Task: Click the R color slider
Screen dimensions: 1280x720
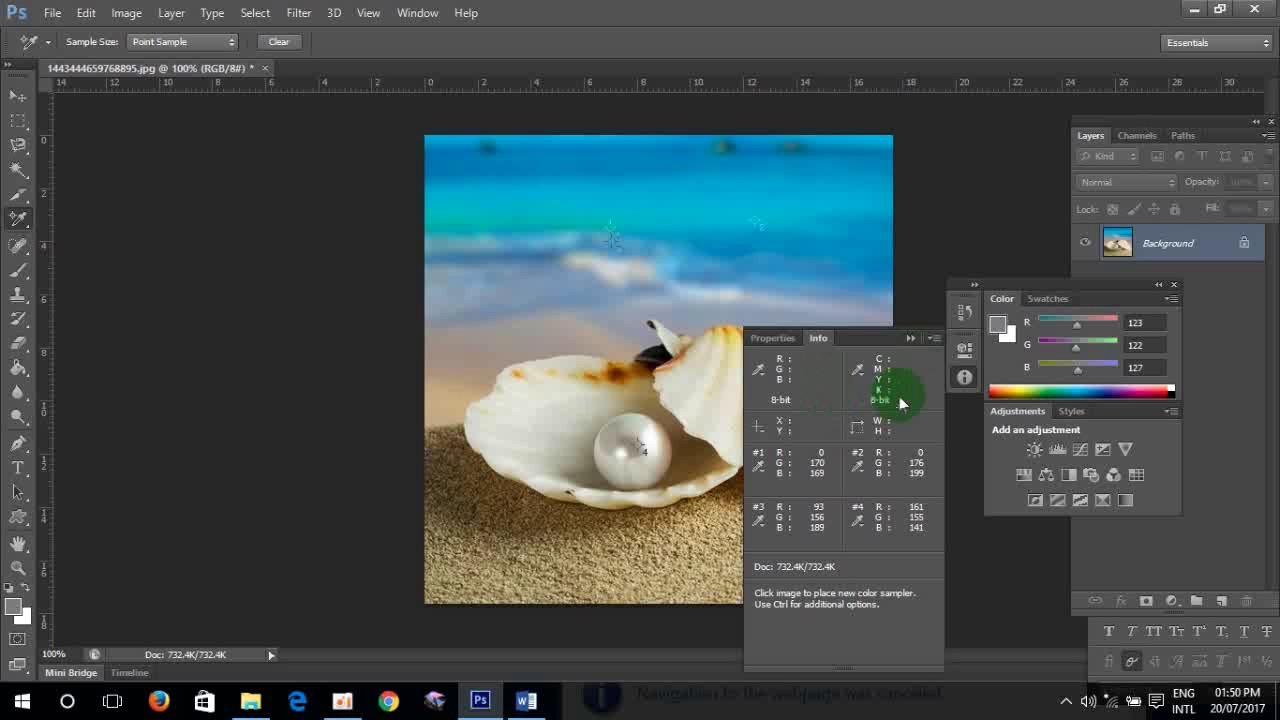Action: pyautogui.click(x=1077, y=322)
